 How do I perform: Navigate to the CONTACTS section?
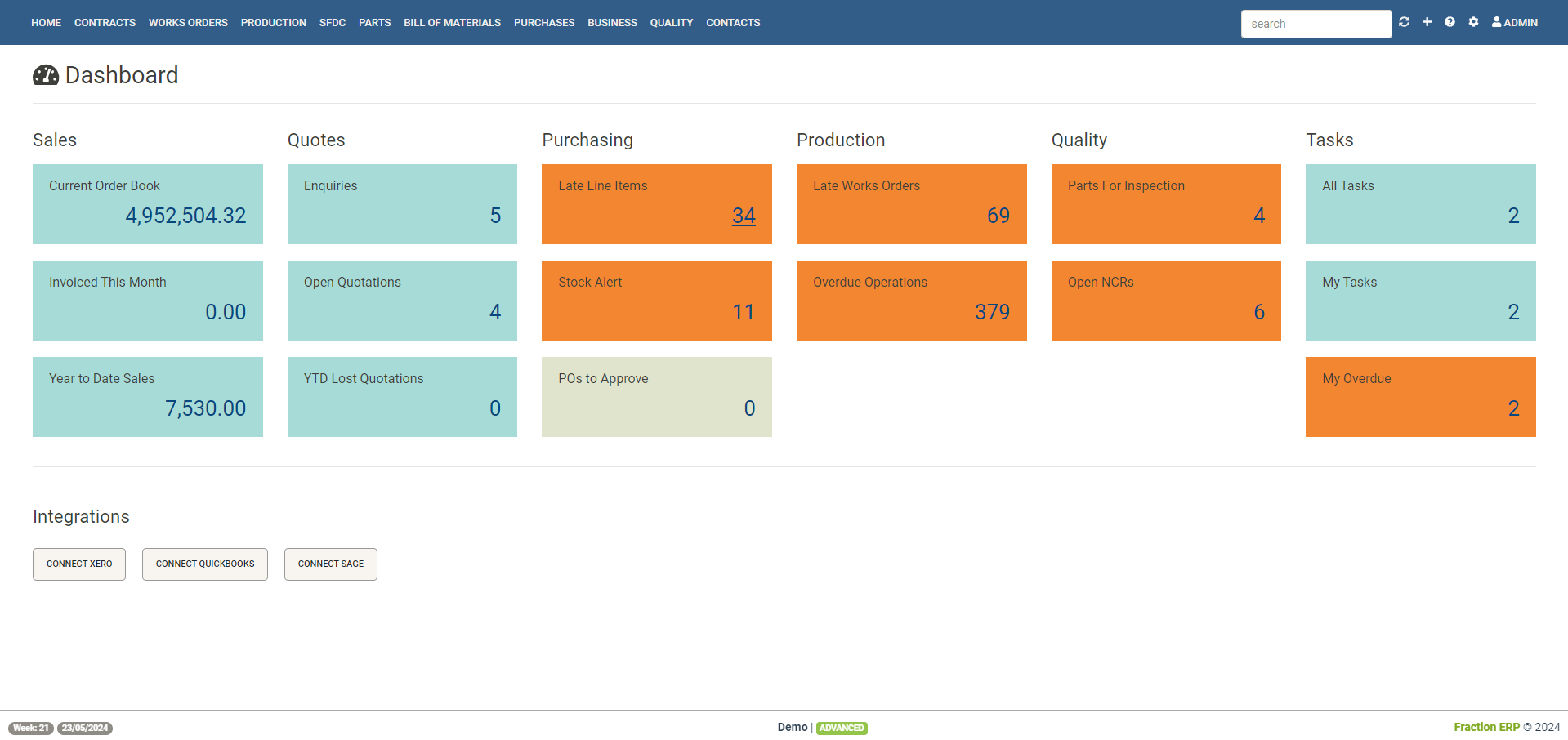pos(732,22)
